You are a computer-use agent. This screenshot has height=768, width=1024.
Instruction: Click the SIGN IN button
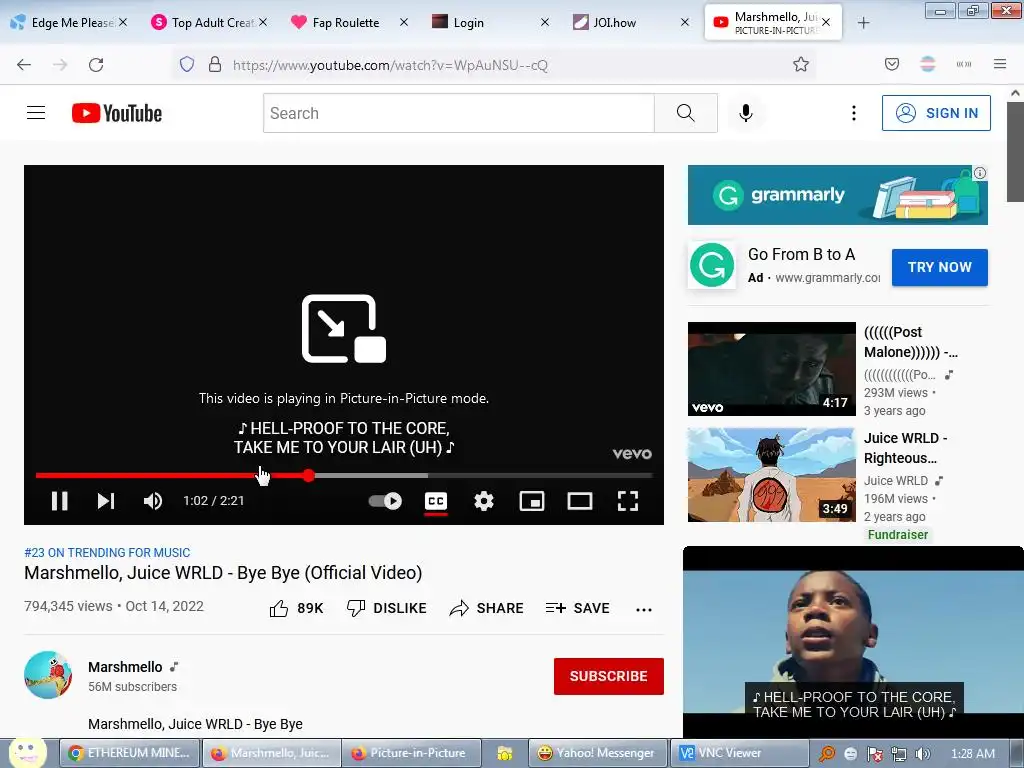[936, 113]
